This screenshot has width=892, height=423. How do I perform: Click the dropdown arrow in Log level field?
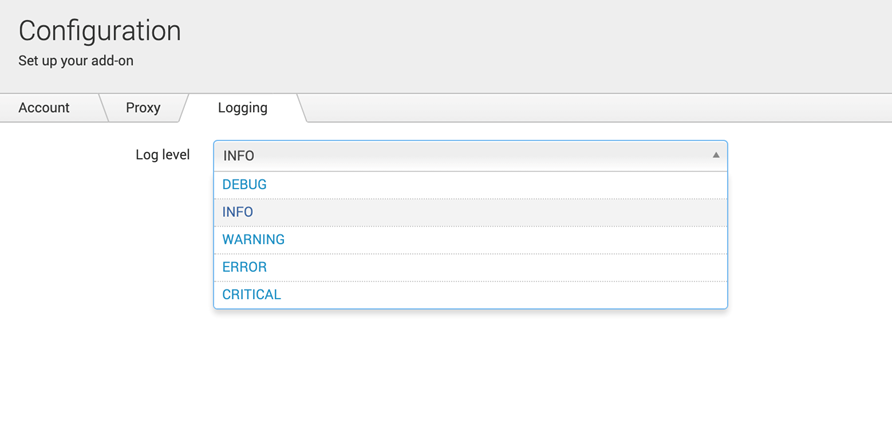(715, 155)
